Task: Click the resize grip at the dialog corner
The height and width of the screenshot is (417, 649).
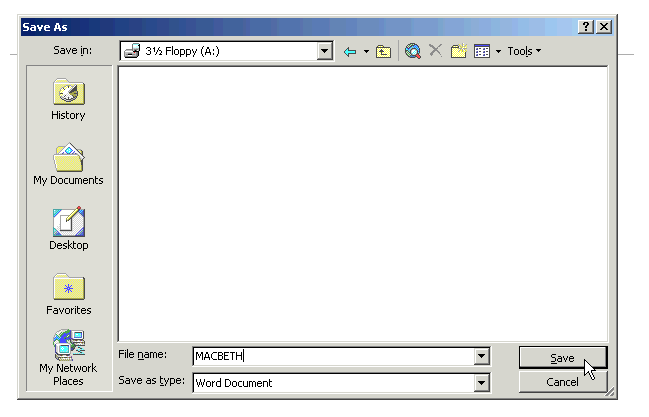Action: [x=610, y=392]
